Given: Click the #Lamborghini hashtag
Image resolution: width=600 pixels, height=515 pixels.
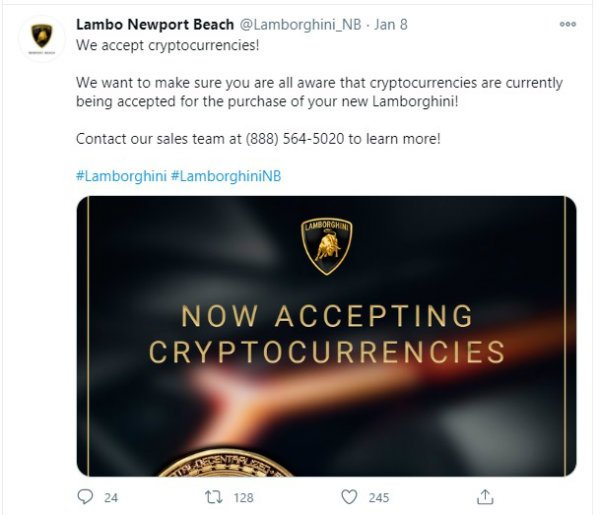Looking at the screenshot, I should point(121,176).
